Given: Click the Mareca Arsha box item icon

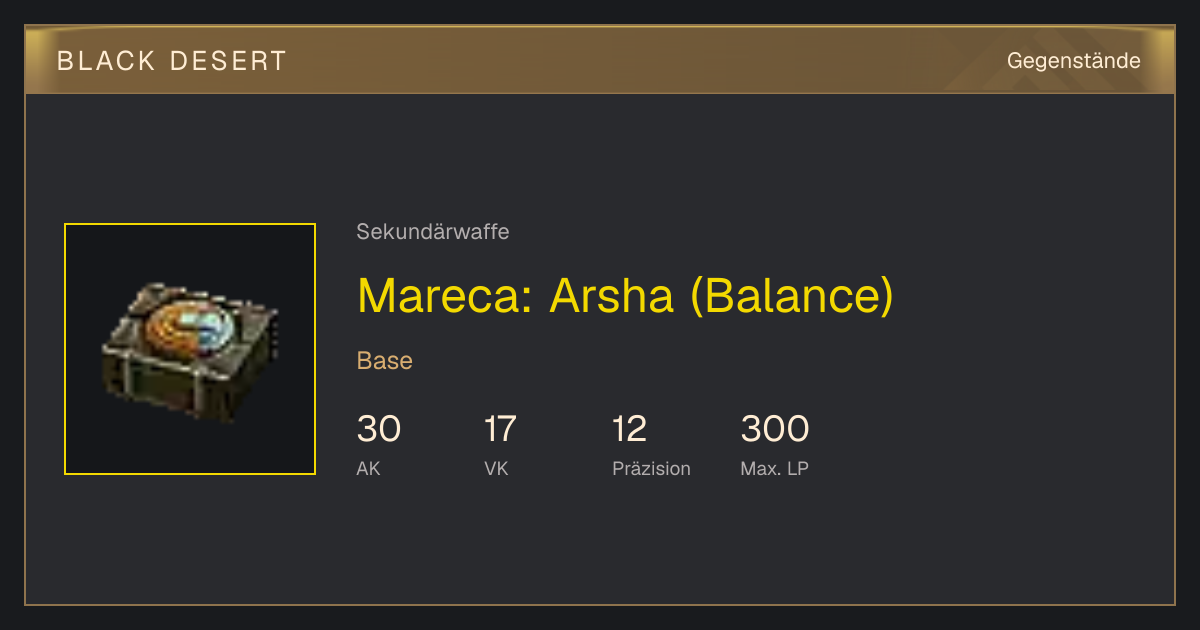Looking at the screenshot, I should (x=190, y=350).
